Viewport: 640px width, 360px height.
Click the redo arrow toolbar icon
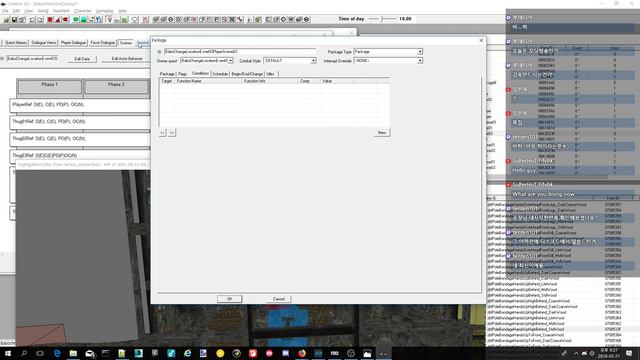click(40, 20)
